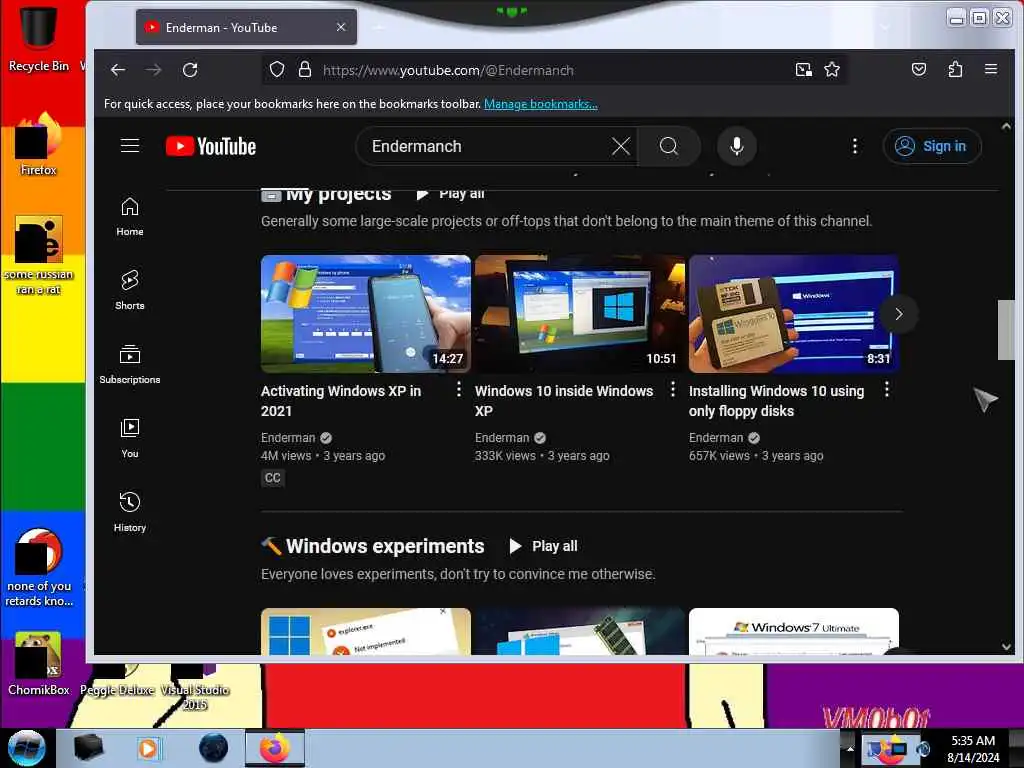The width and height of the screenshot is (1024, 768).
Task: Select the Recycle Bin desktop icon
Action: pyautogui.click(x=38, y=37)
